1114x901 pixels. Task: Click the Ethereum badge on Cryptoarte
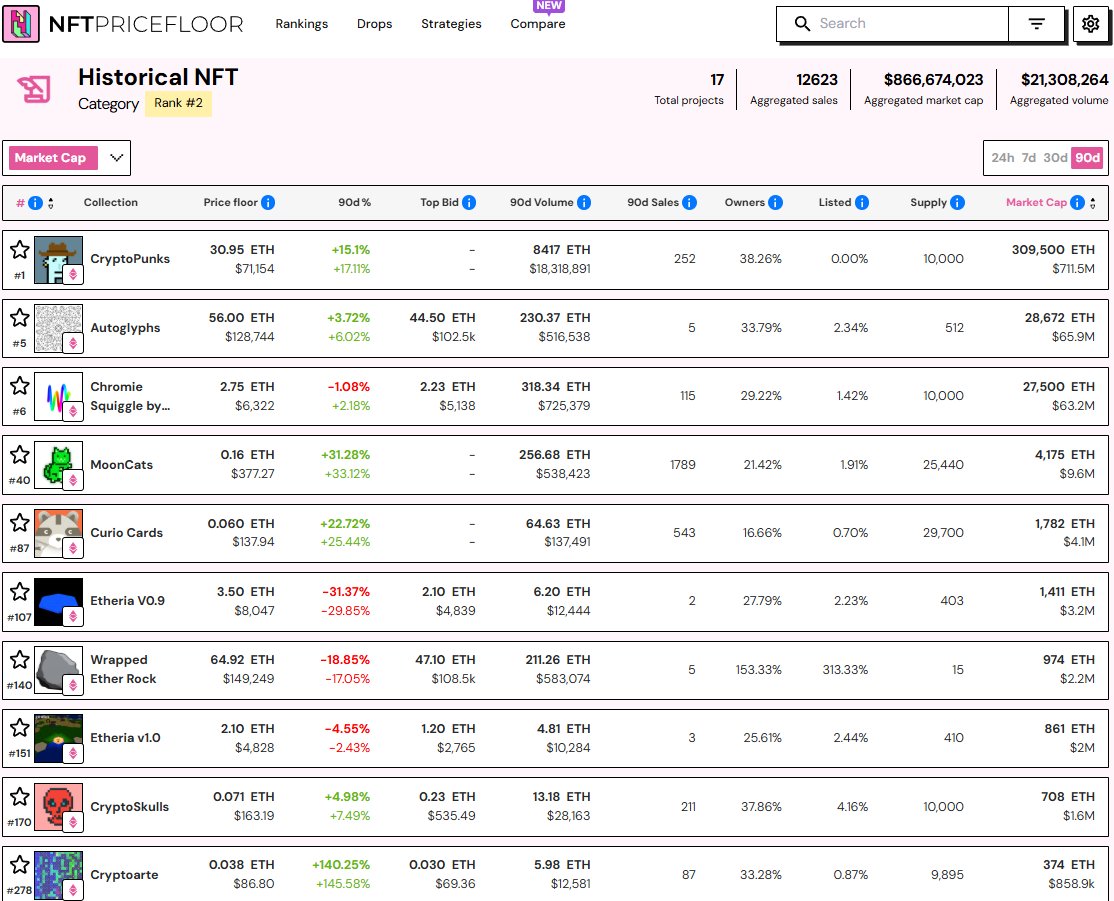pos(72,890)
